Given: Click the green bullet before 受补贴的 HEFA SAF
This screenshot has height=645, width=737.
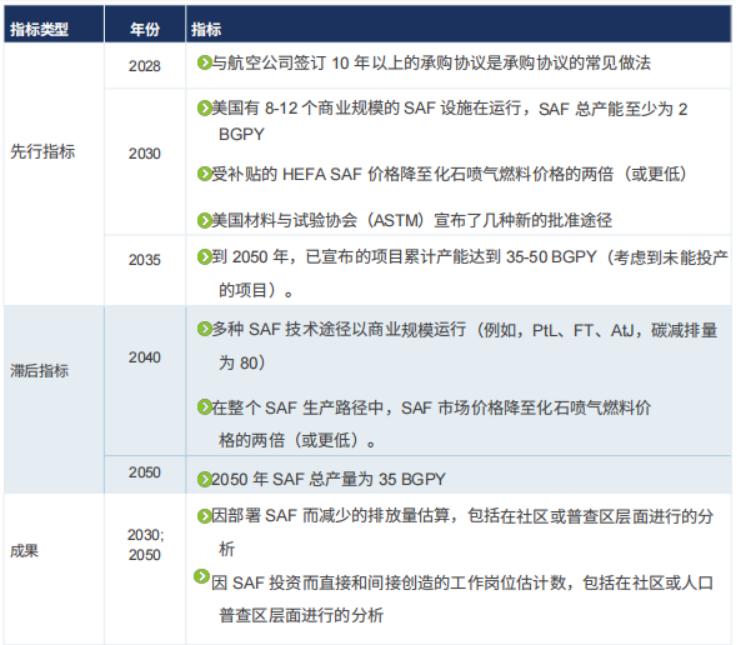Looking at the screenshot, I should 204,174.
